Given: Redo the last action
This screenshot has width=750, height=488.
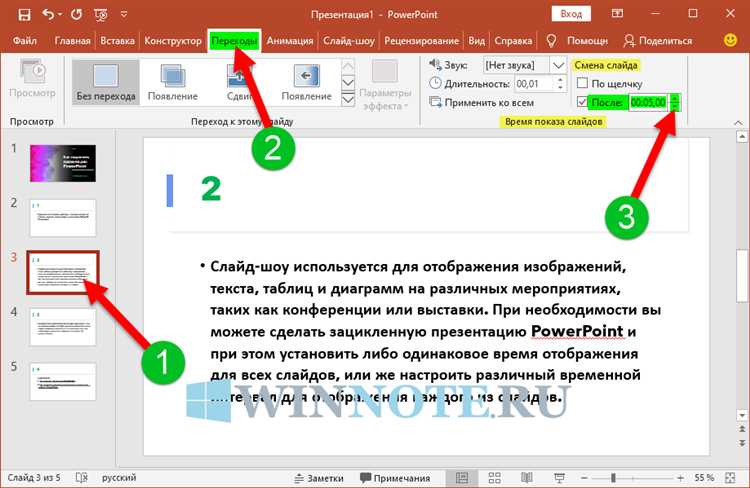Looking at the screenshot, I should tap(76, 15).
